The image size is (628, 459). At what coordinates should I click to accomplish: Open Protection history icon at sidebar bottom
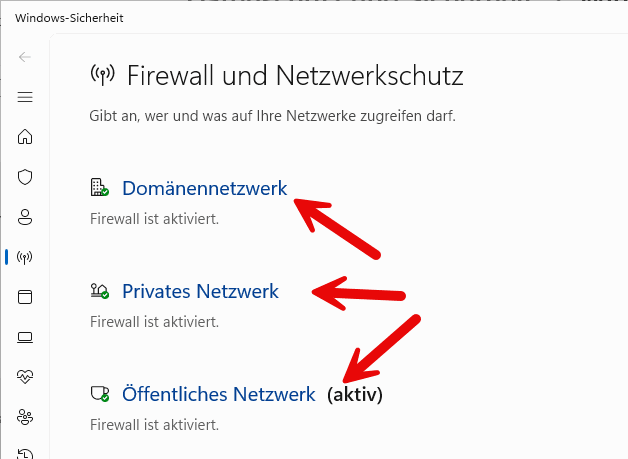click(25, 452)
